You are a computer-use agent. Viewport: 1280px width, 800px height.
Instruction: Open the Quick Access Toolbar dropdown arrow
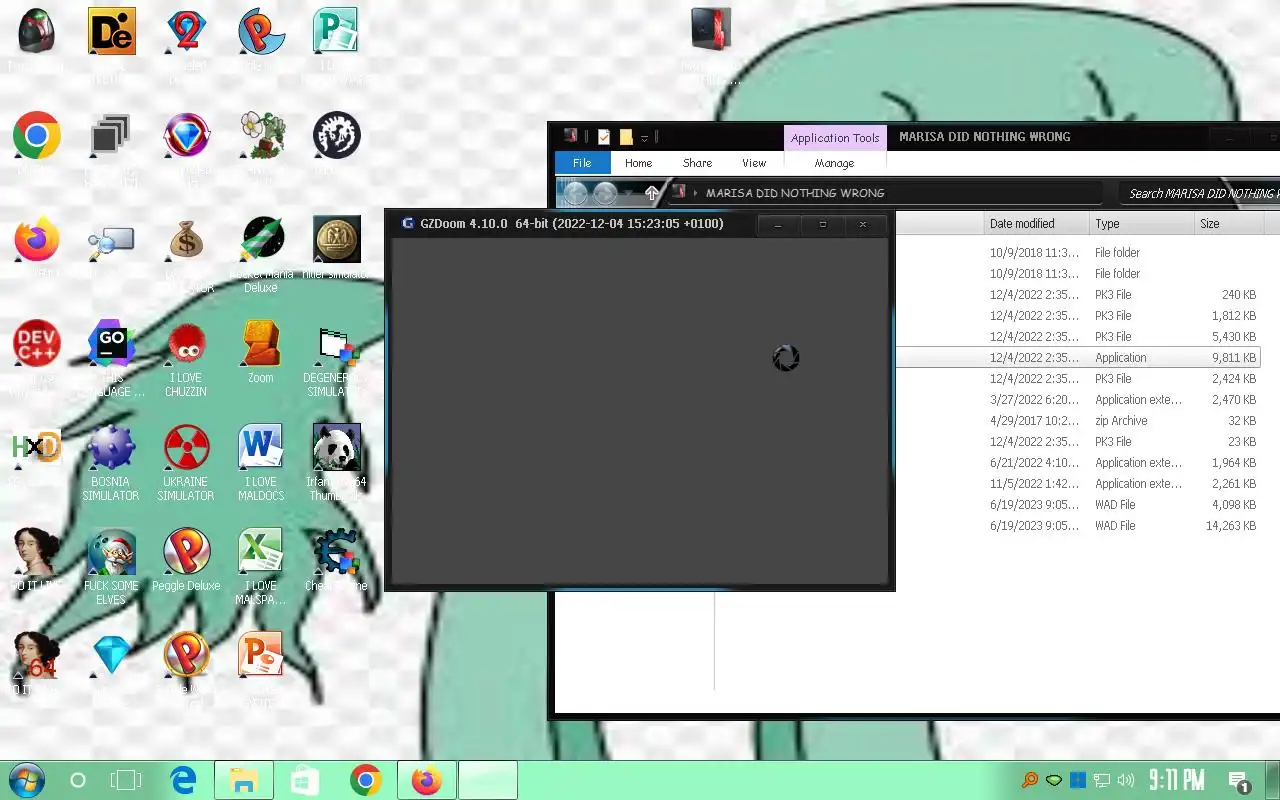(x=645, y=137)
